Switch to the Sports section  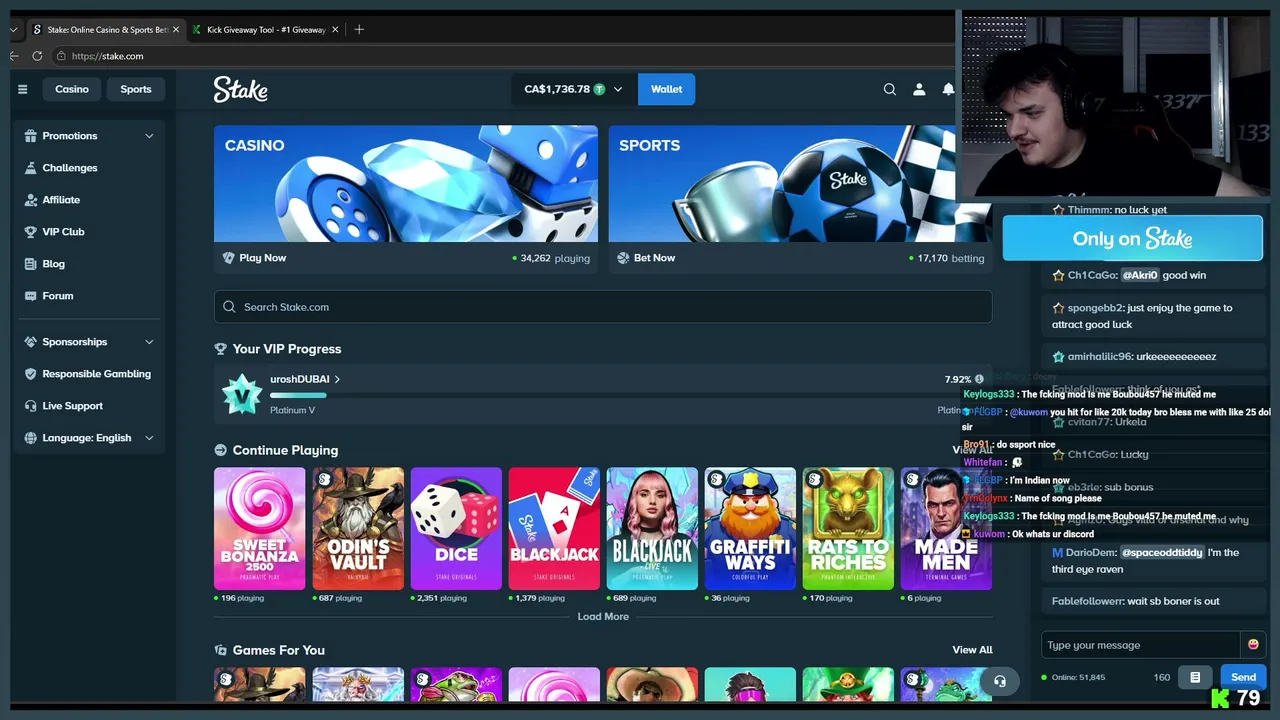click(x=136, y=89)
